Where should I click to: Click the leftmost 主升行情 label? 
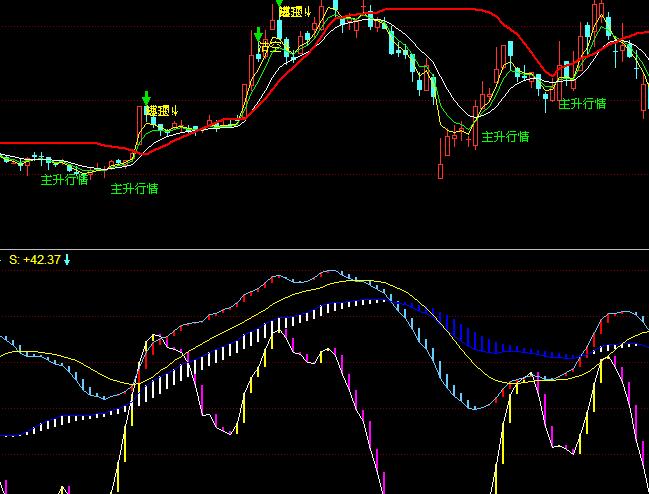[x=64, y=181]
